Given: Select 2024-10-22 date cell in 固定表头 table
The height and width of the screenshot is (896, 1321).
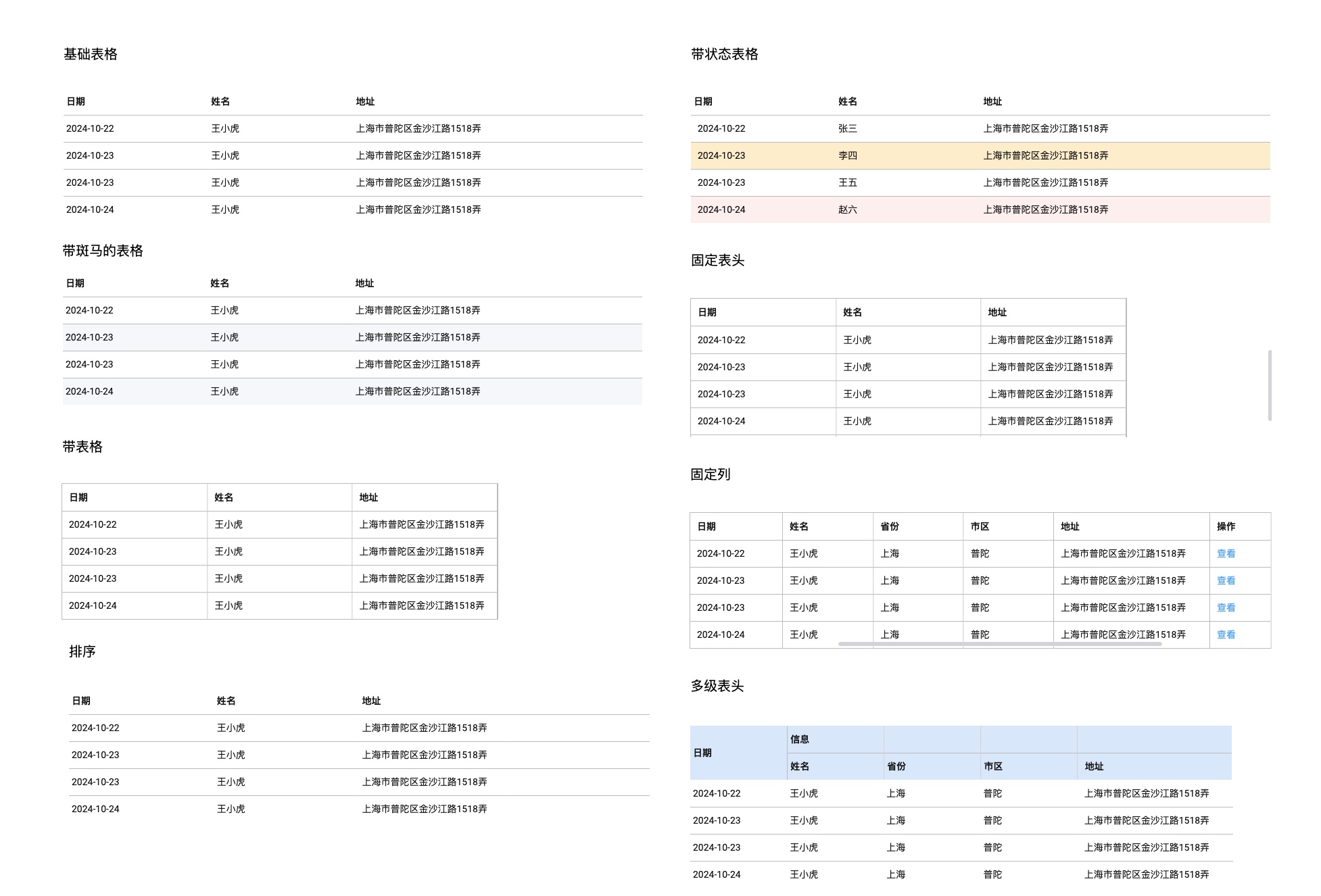Looking at the screenshot, I should pyautogui.click(x=721, y=340).
